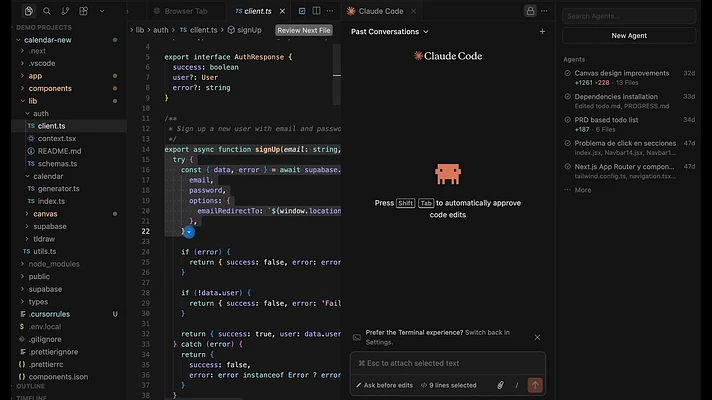
Task: Click the paperclip attach icon
Action: point(500,385)
